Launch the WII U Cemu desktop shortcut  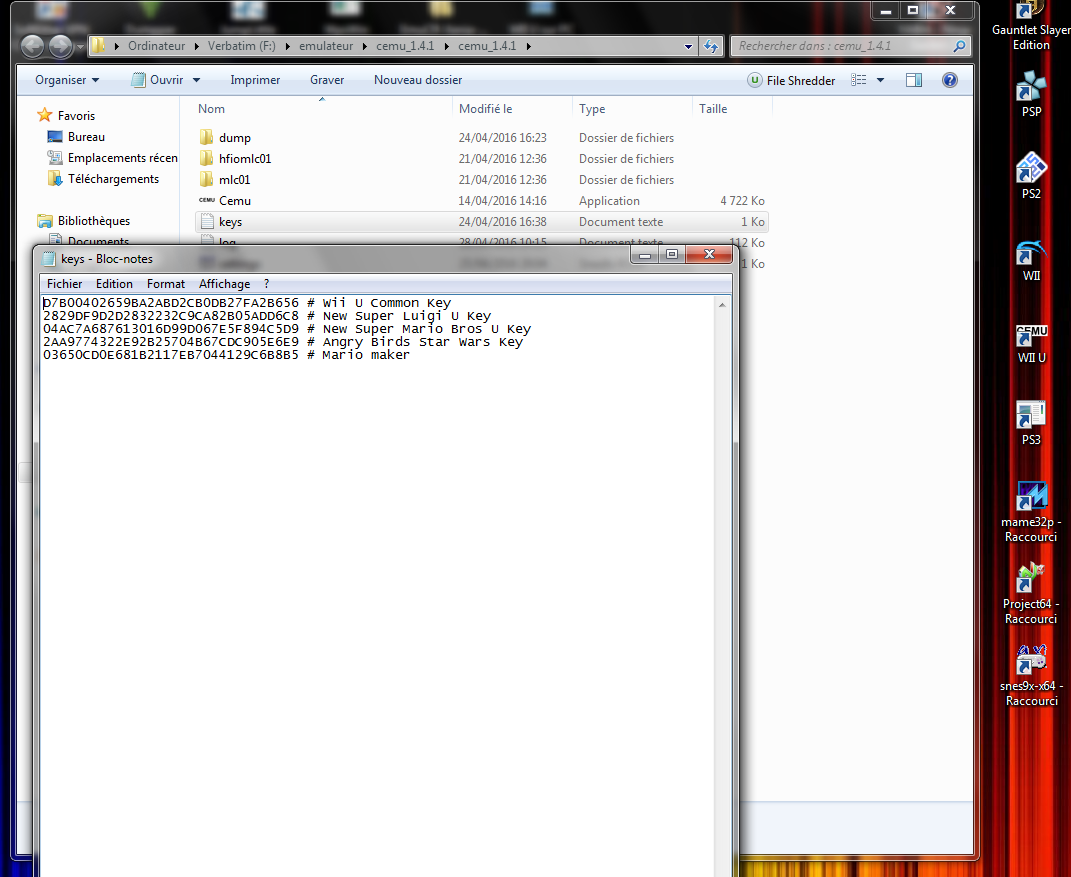click(1031, 333)
